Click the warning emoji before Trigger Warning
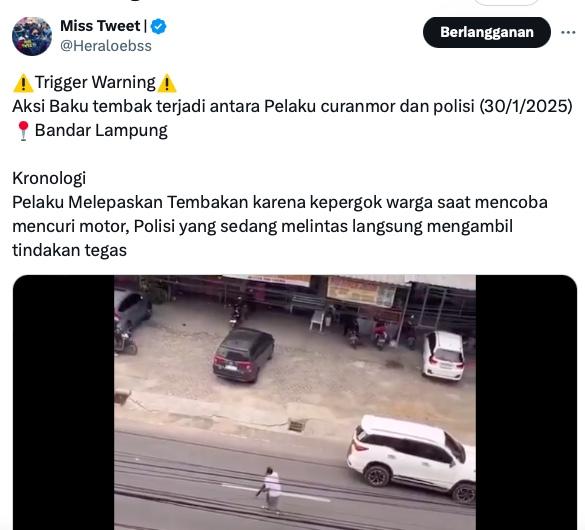585x530 pixels. coord(23,83)
